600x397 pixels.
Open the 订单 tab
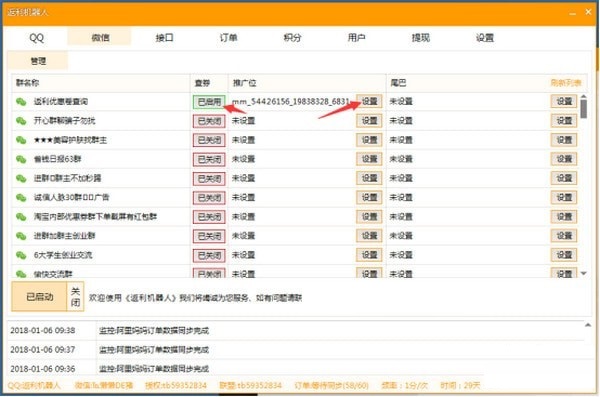228,38
